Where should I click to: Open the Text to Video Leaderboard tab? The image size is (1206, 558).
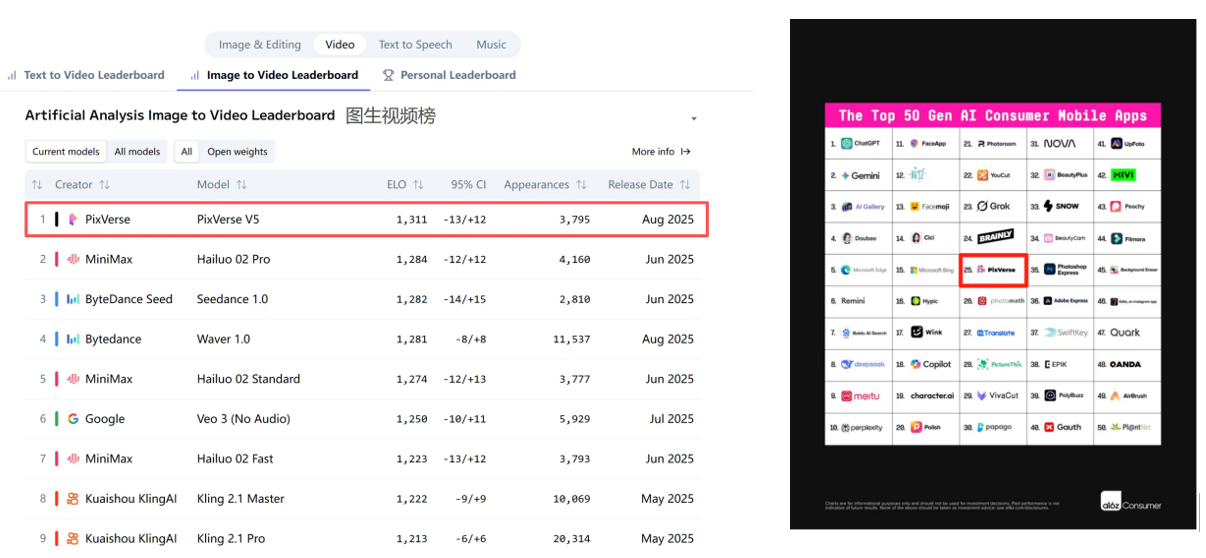click(86, 75)
